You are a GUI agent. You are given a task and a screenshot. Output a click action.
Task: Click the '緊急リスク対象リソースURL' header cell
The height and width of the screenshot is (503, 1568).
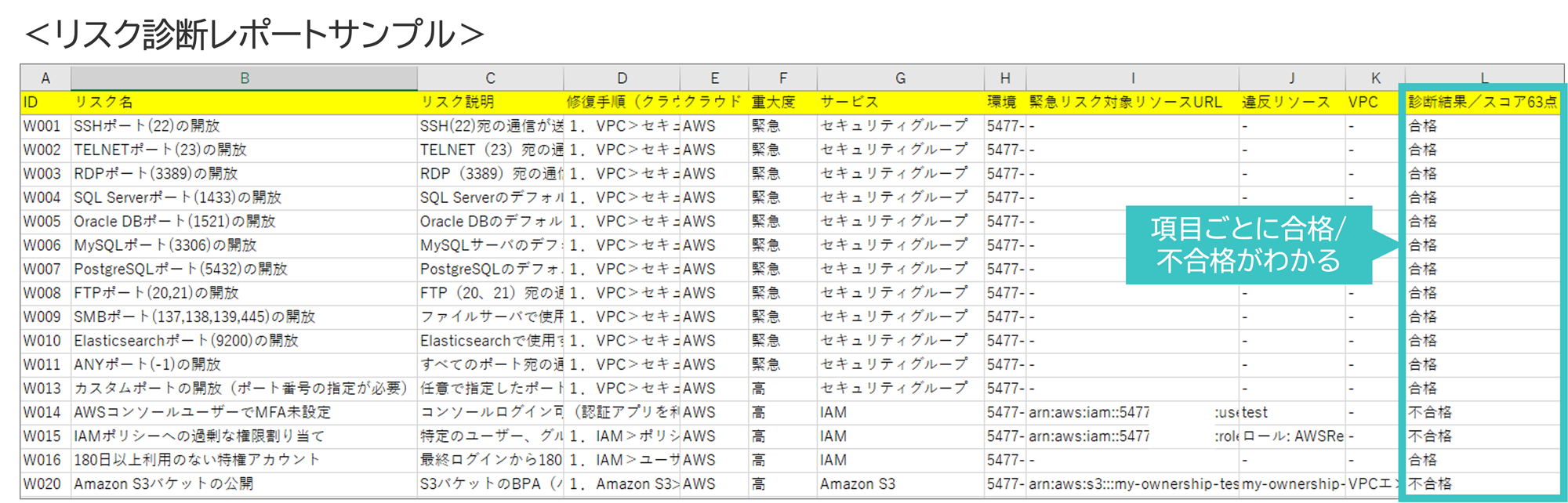coord(1132,102)
